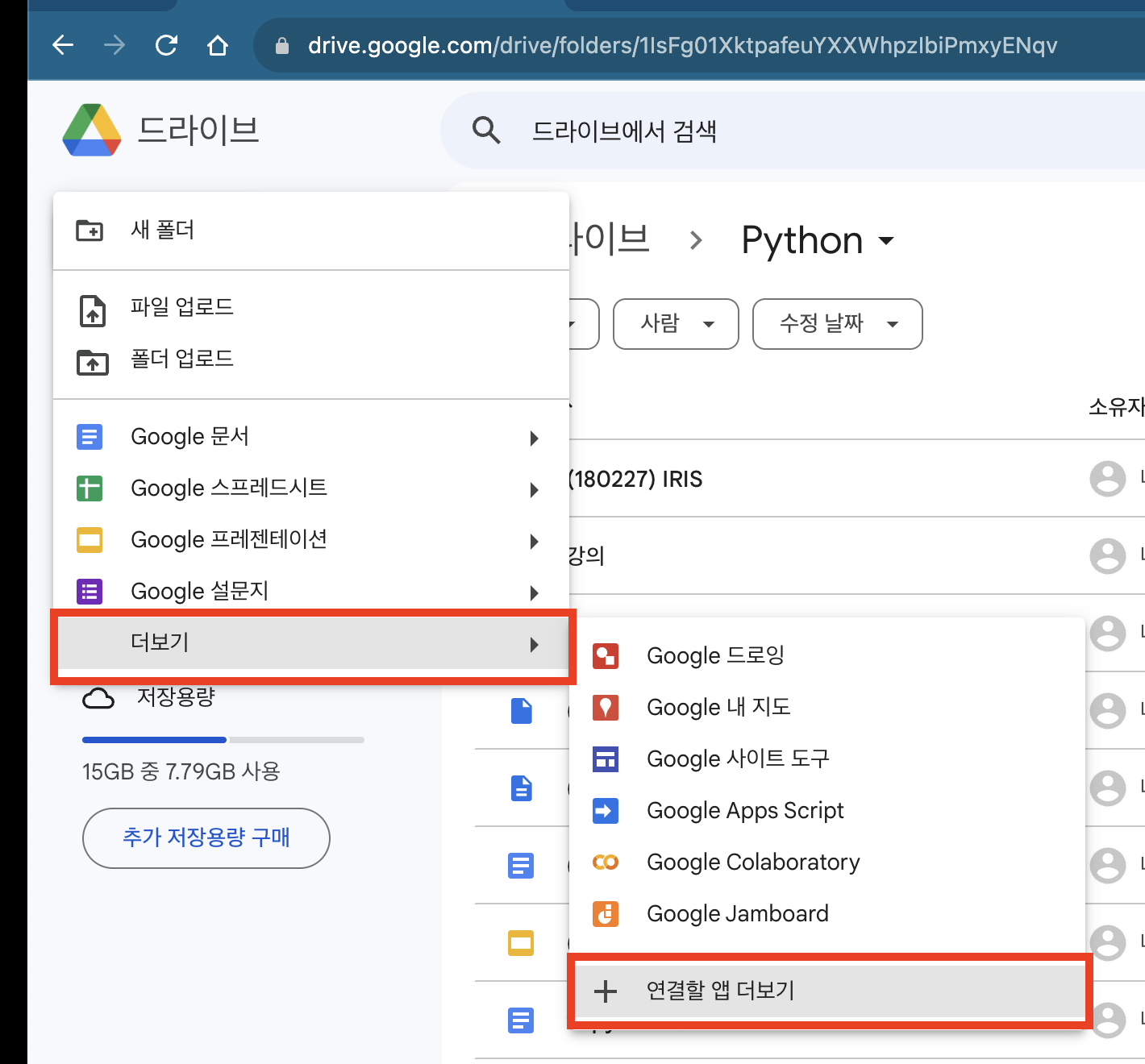Click the Google Sites icon
1145x1064 pixels.
pyautogui.click(x=606, y=759)
